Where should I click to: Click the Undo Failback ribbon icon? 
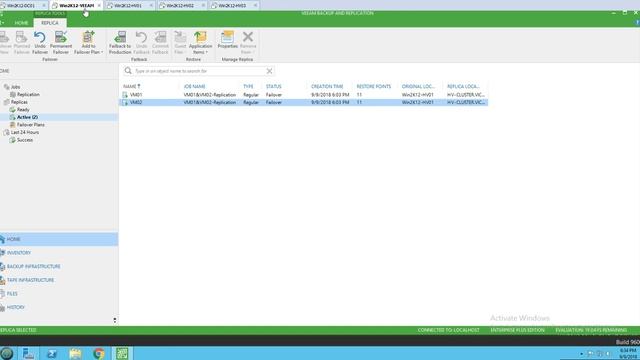141,42
